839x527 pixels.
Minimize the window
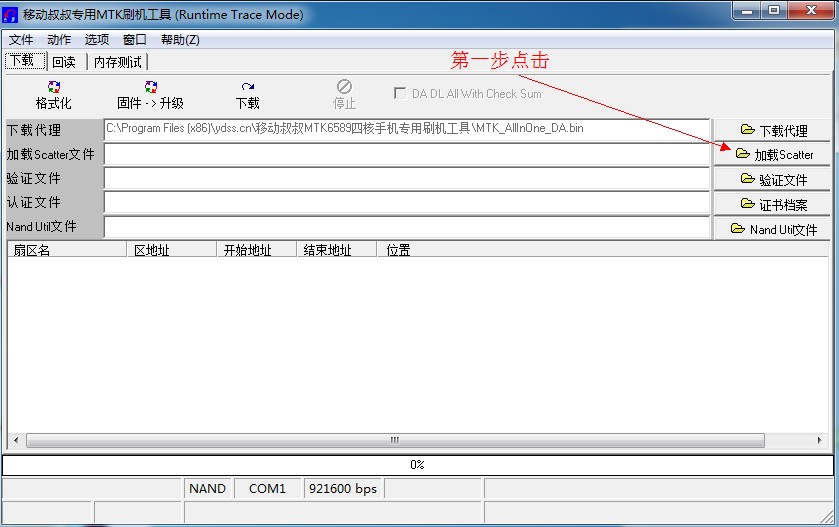click(x=748, y=11)
